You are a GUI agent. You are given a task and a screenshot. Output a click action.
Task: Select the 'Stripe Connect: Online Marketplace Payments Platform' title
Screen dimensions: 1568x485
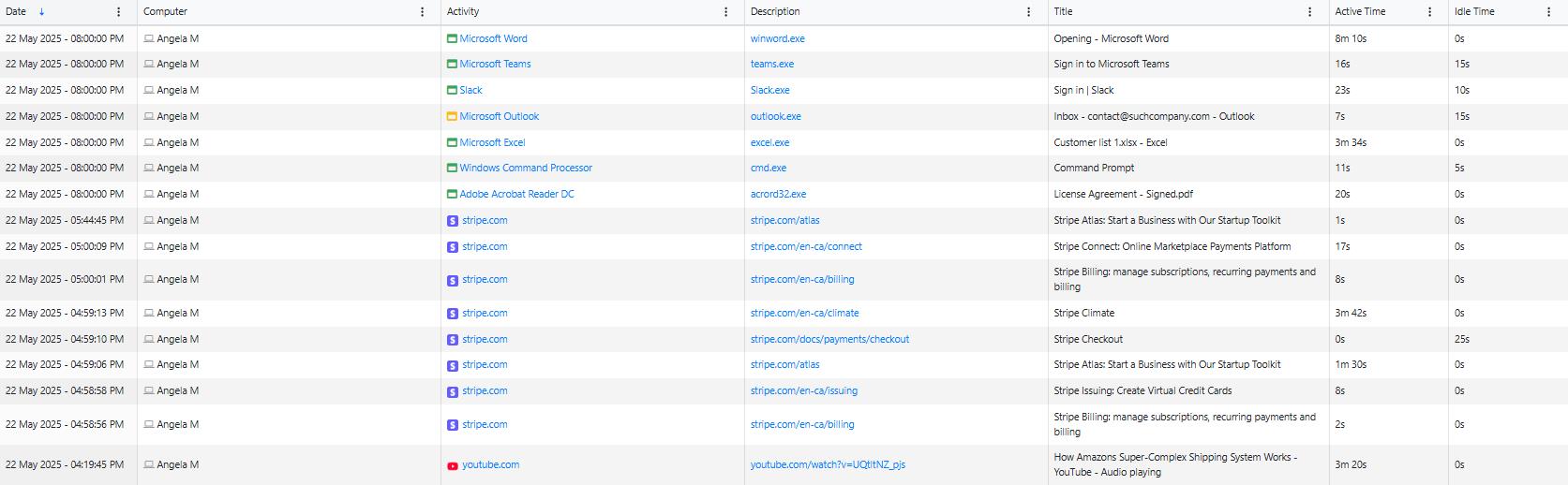click(1172, 247)
